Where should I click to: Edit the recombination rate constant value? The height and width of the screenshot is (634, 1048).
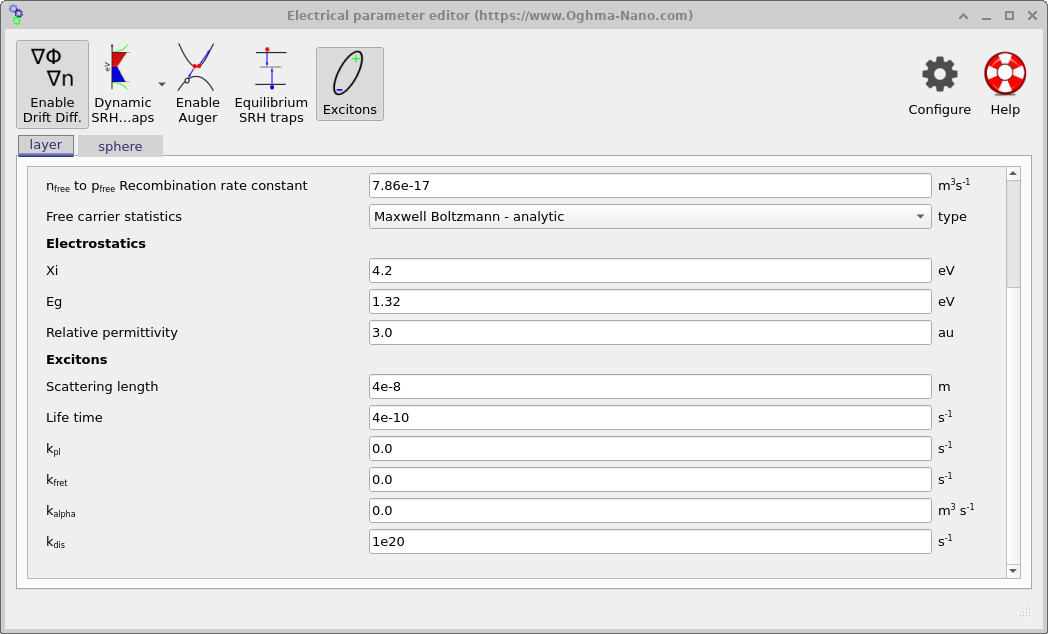(650, 185)
